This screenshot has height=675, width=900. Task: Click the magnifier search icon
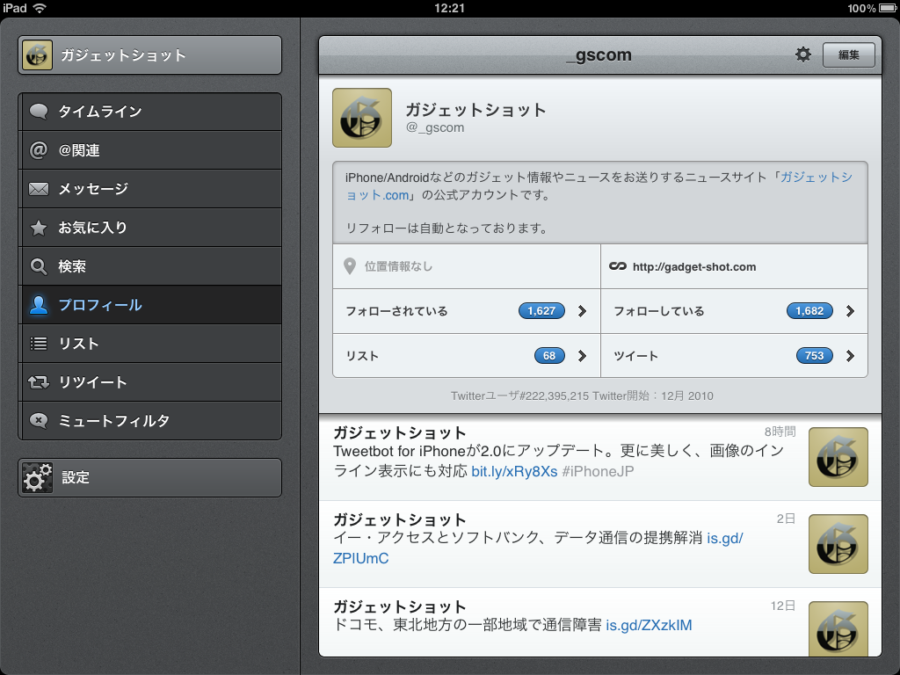coord(38,266)
